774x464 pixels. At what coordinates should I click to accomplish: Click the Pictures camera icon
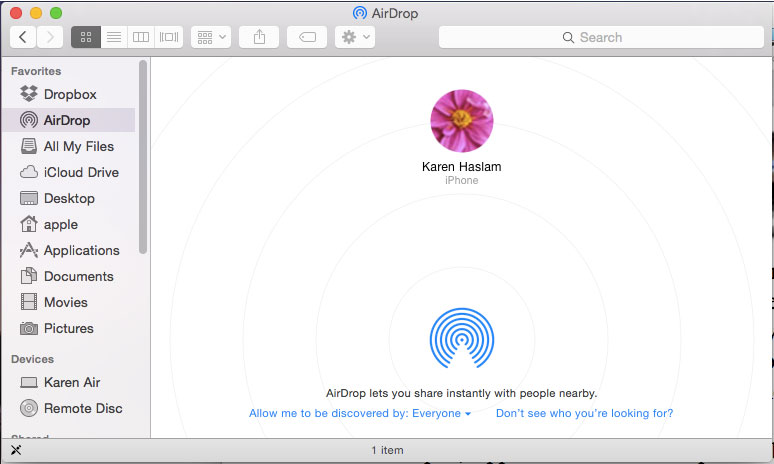tap(29, 328)
